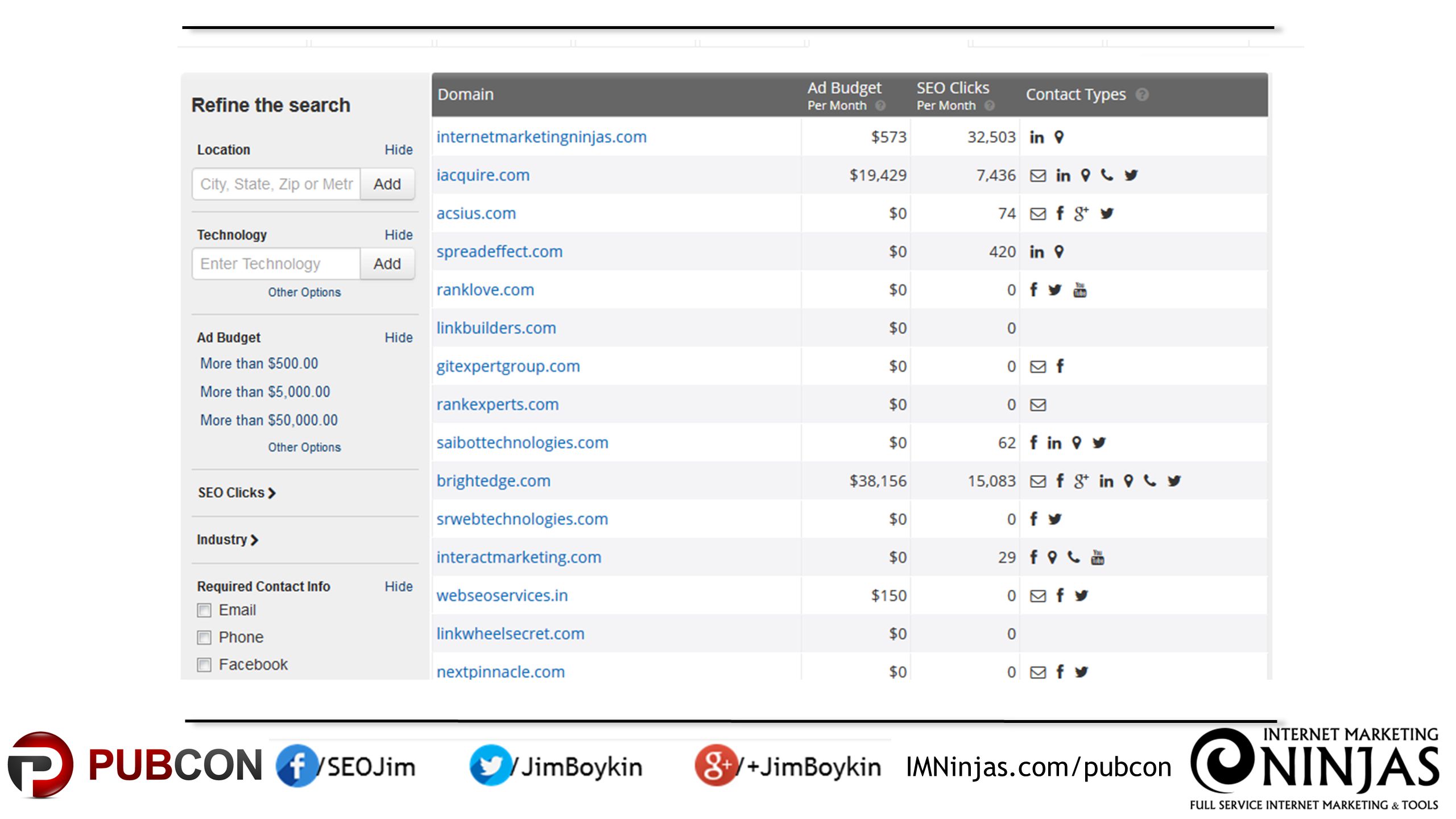The width and height of the screenshot is (1456, 819).
Task: Click YouTube icon in ranklove.com row
Action: 1079,290
